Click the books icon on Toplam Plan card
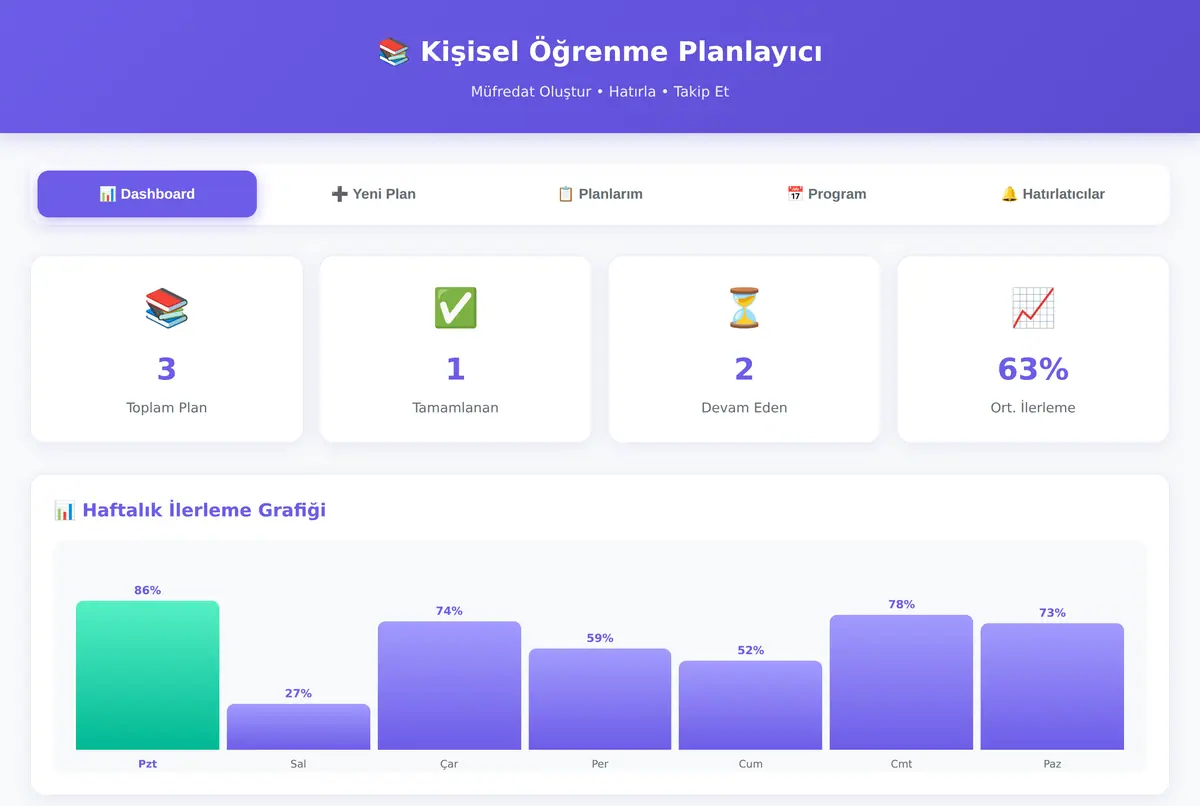Image resolution: width=1200 pixels, height=806 pixels. pyautogui.click(x=167, y=308)
